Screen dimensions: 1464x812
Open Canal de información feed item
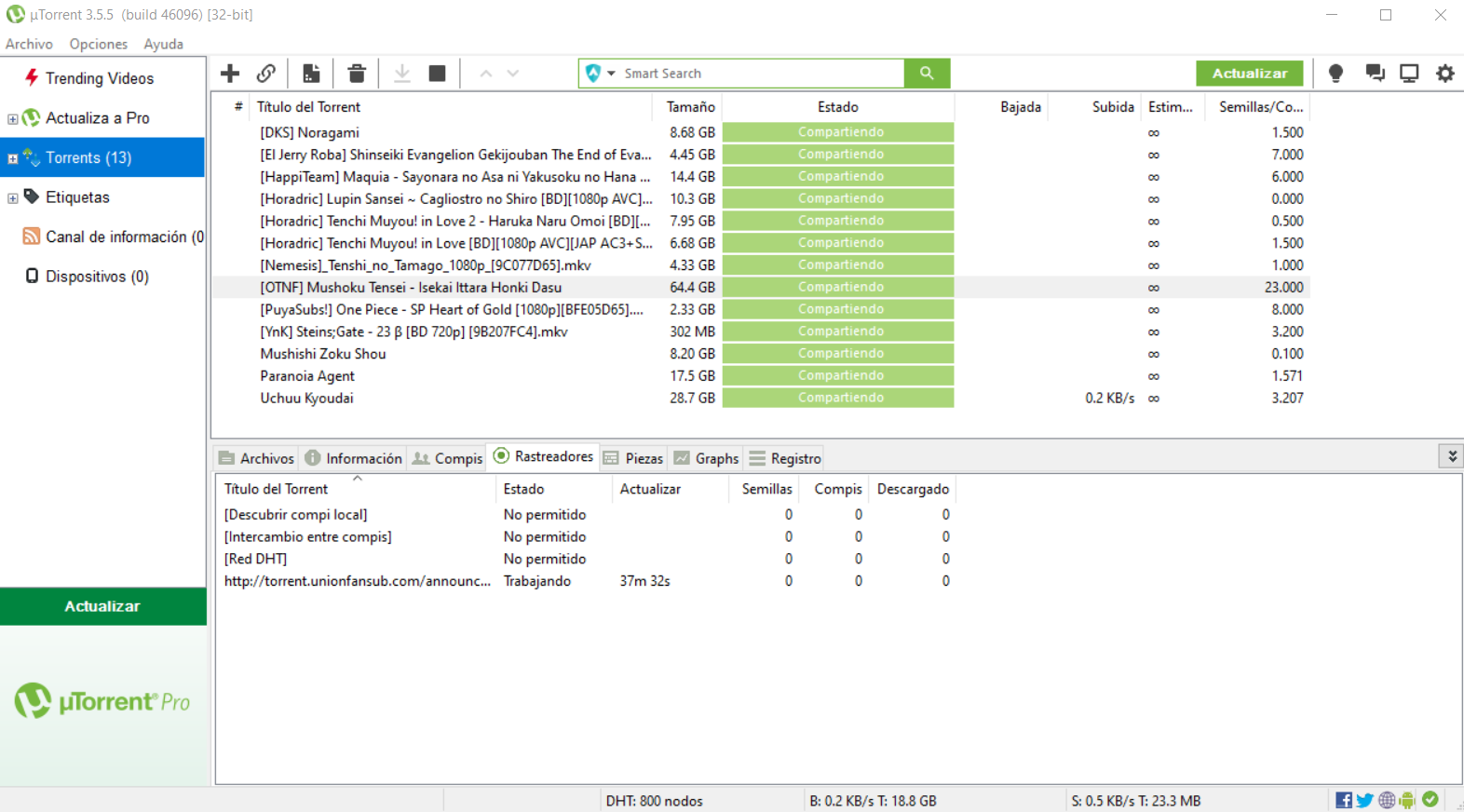pos(113,237)
